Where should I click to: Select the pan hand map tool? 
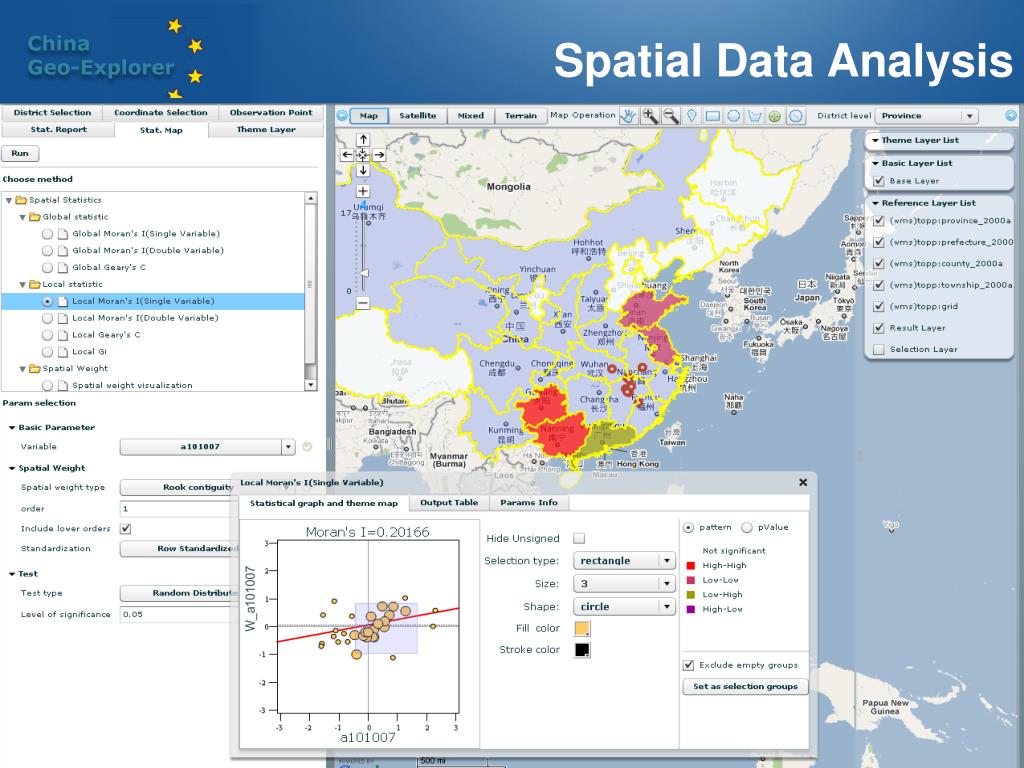628,116
